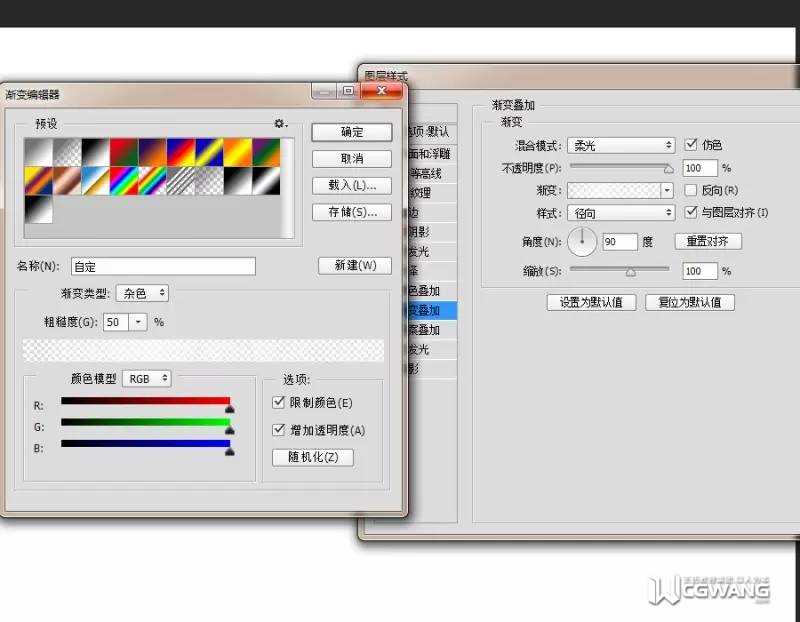Select the 颜色叠加 entry in the style list
The height and width of the screenshot is (622, 800).
coord(432,291)
